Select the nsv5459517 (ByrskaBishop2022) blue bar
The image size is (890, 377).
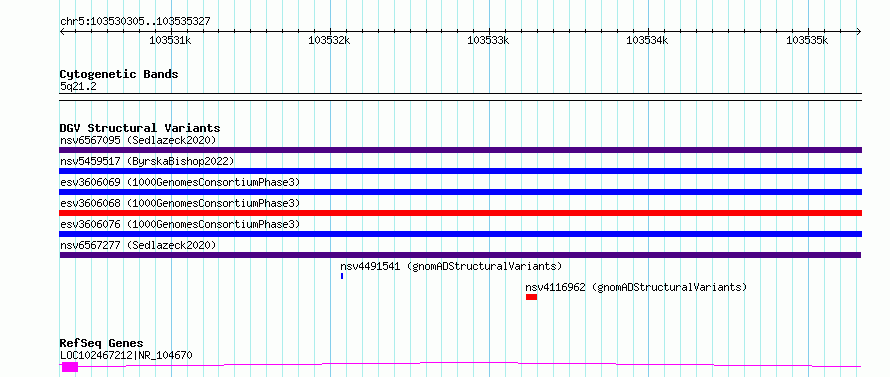(x=460, y=171)
